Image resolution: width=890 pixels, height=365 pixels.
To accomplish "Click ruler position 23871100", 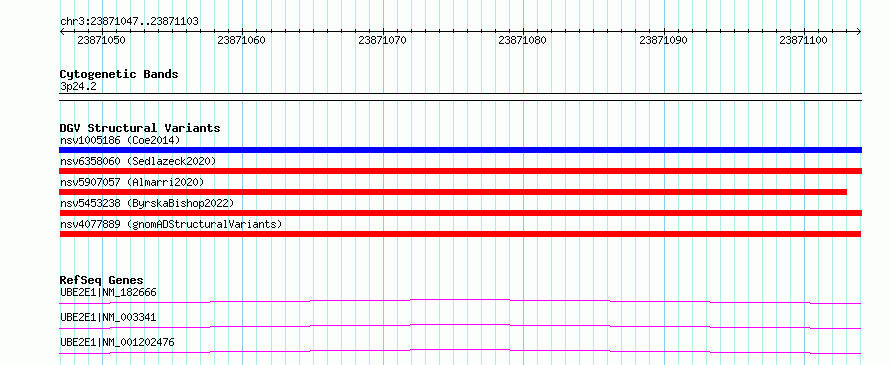I will coord(804,40).
